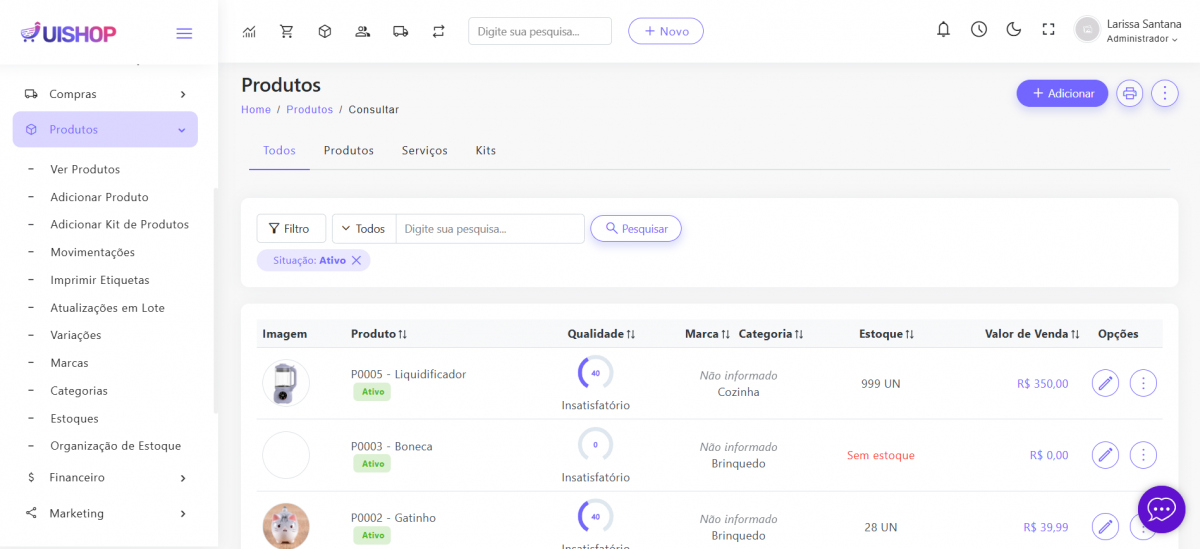
Task: Switch to the Kits tab
Action: [485, 151]
